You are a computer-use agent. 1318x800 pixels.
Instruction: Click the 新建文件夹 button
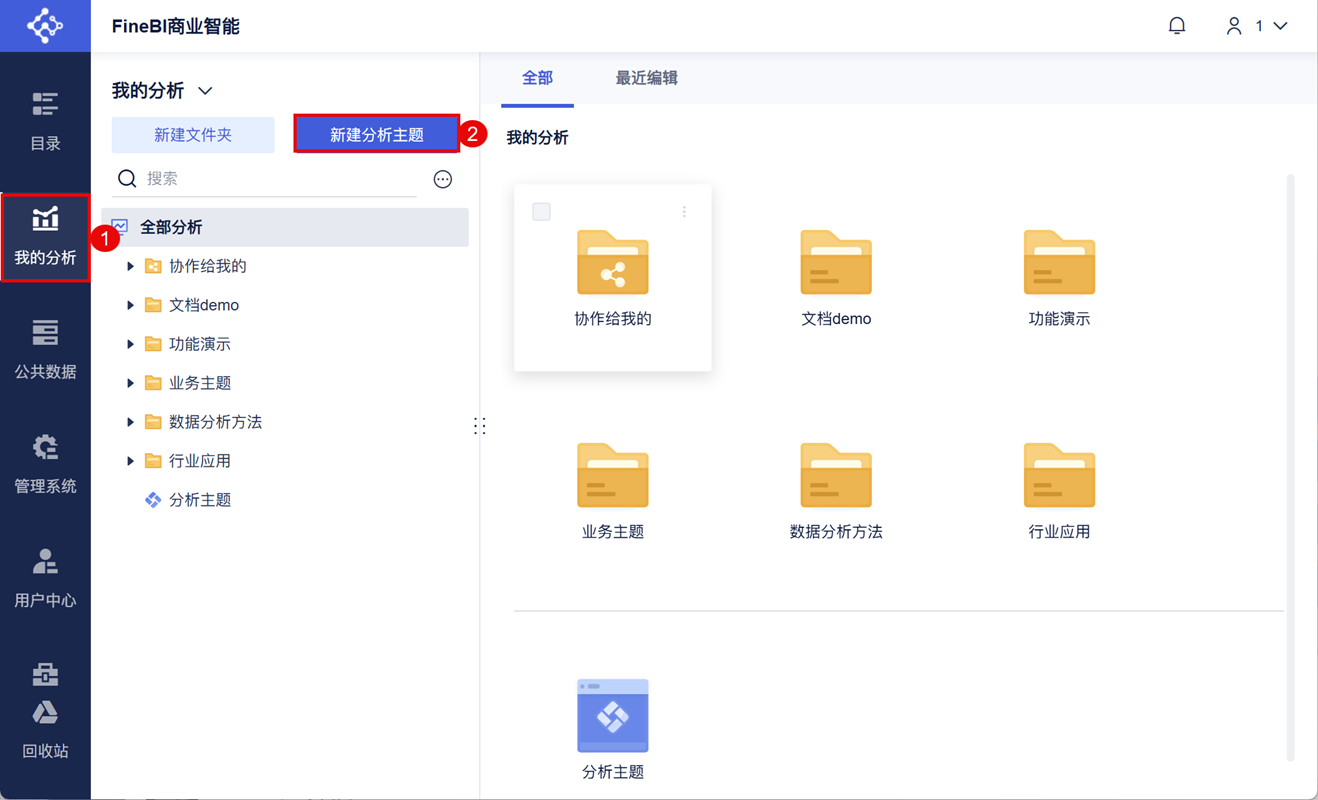coord(193,134)
